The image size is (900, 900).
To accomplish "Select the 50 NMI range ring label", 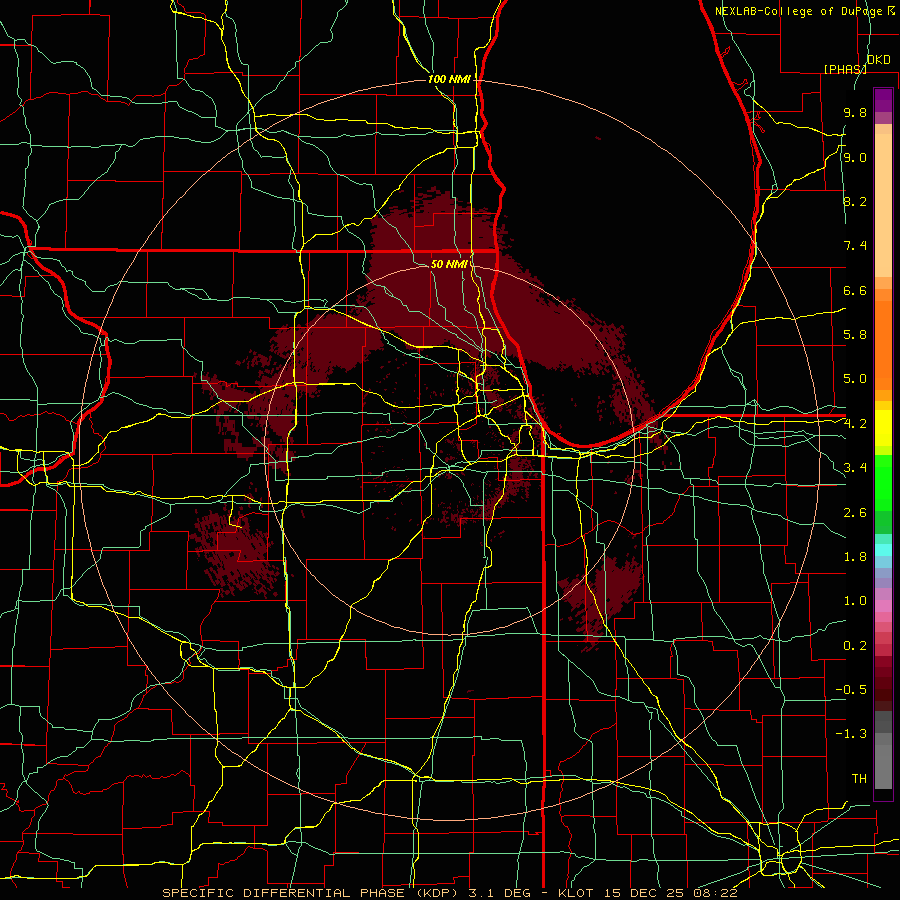I will (449, 264).
